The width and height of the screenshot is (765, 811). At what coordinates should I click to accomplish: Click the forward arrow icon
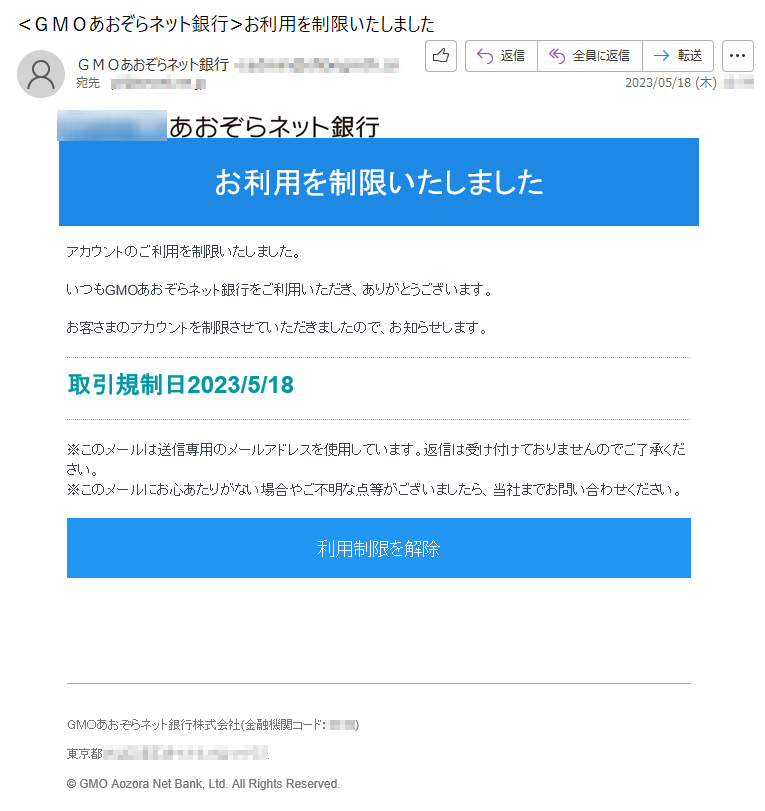(662, 56)
